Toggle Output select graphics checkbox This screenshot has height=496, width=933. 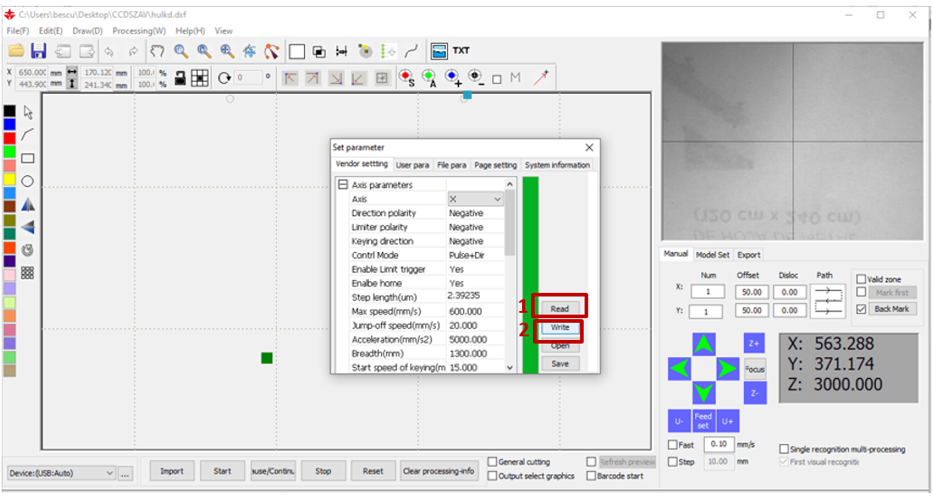coord(492,476)
